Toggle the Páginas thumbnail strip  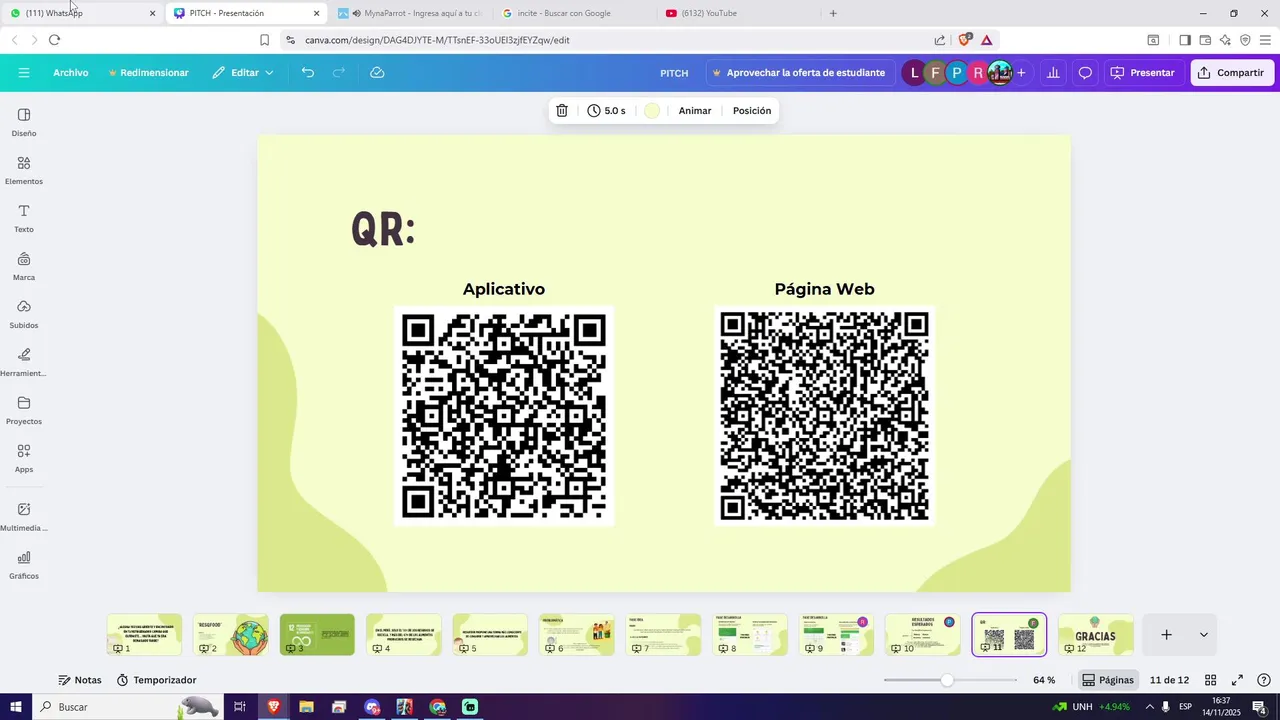(1108, 680)
